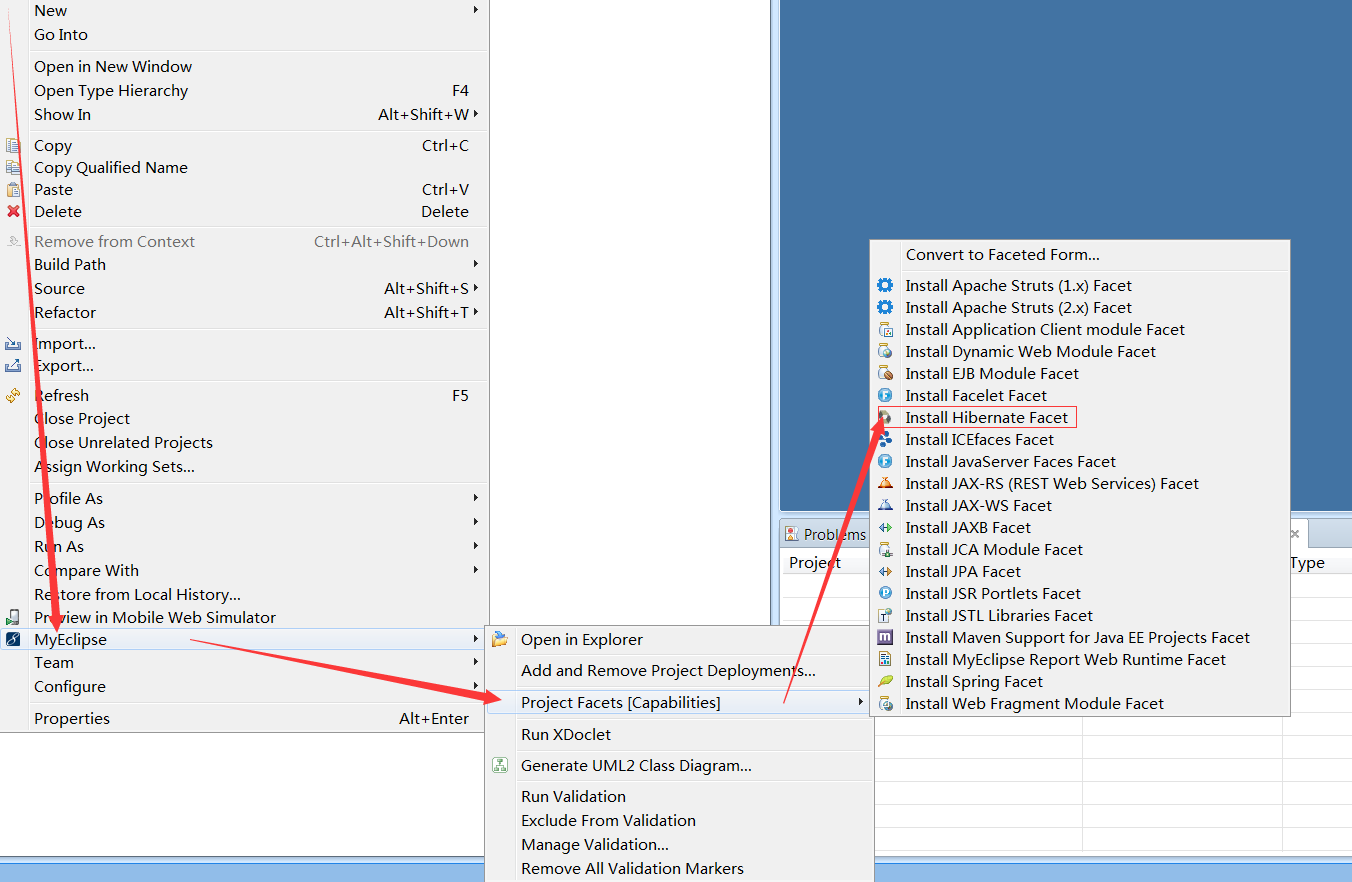Click the JCA Module facet icon
This screenshot has height=882, width=1352.
[x=885, y=549]
